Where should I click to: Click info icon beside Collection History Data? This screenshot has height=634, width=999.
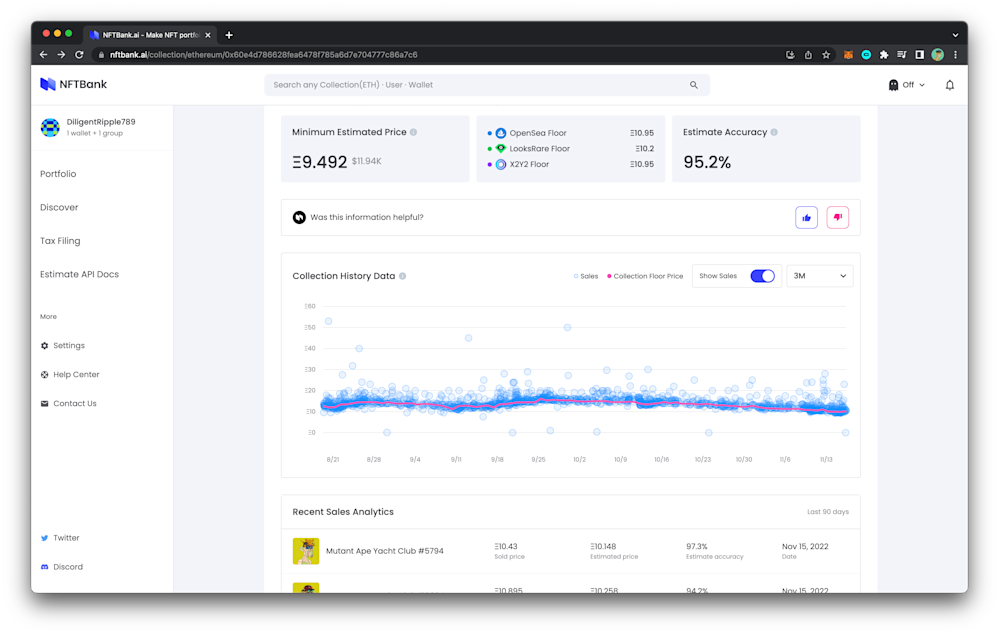(x=403, y=276)
